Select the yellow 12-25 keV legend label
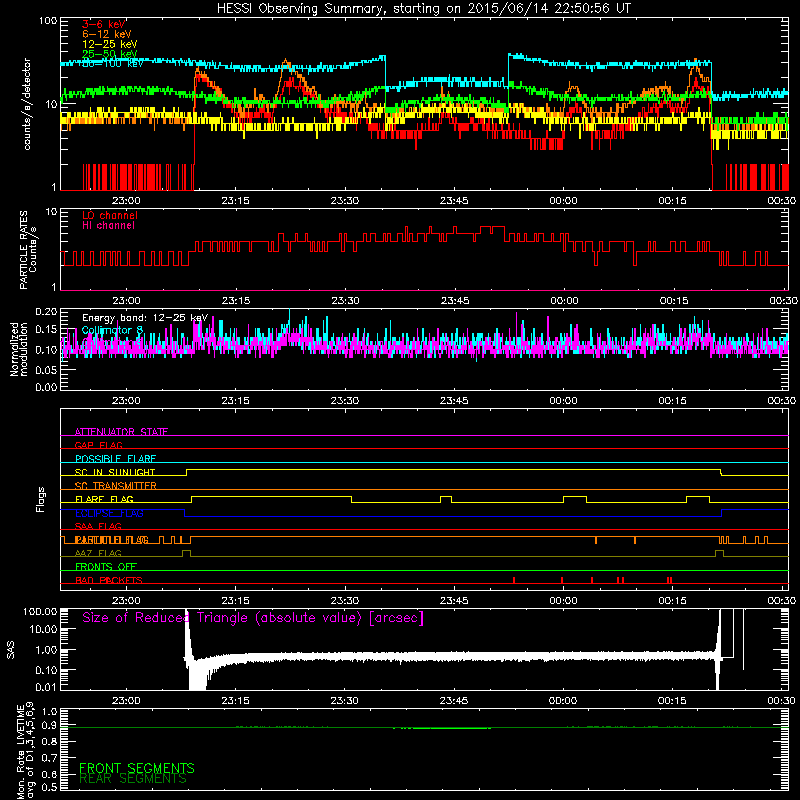The height and width of the screenshot is (800, 800). 110,44
